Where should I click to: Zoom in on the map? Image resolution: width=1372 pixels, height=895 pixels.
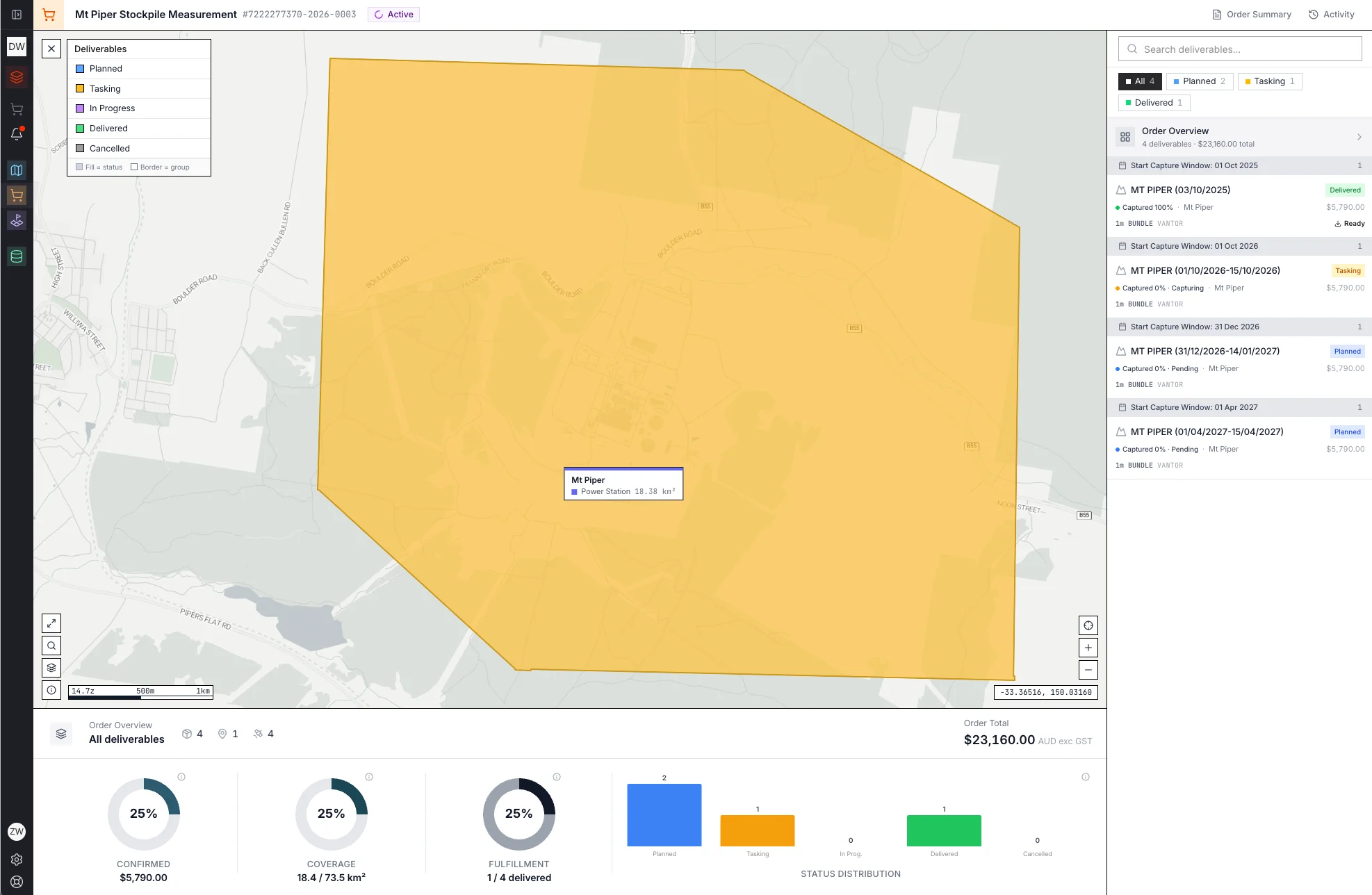pos(1088,648)
